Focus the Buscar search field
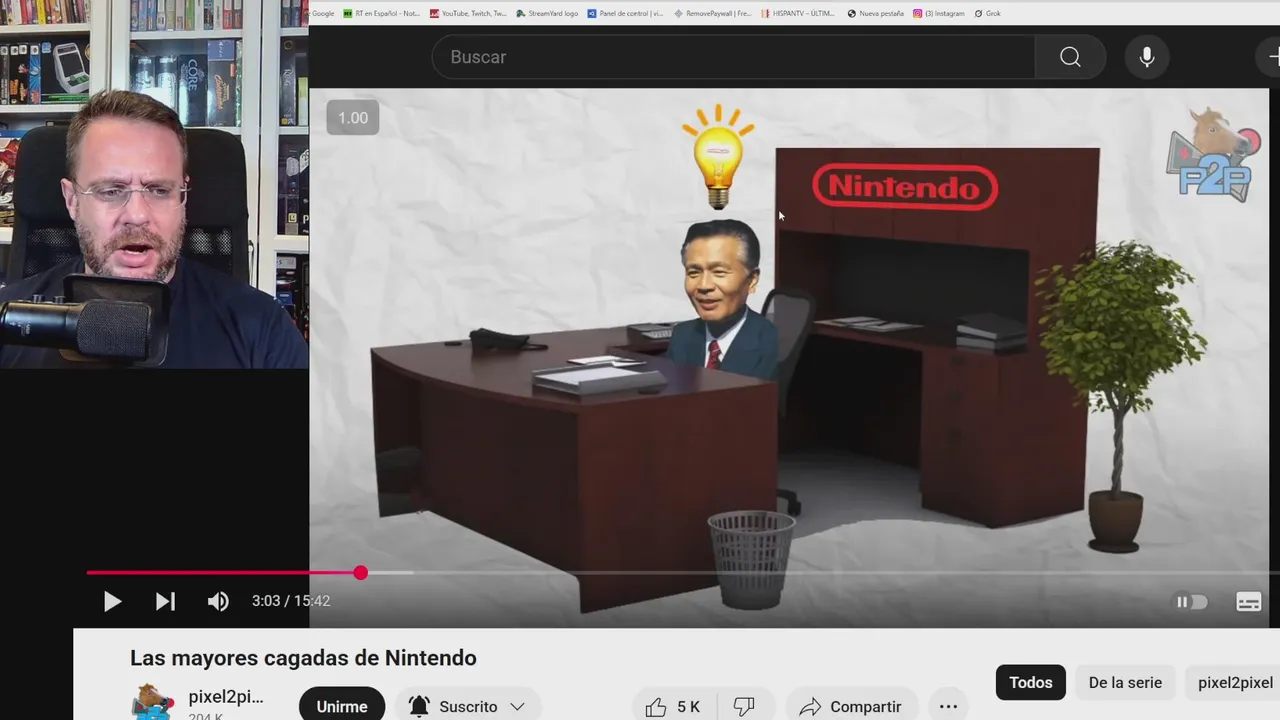 [734, 57]
